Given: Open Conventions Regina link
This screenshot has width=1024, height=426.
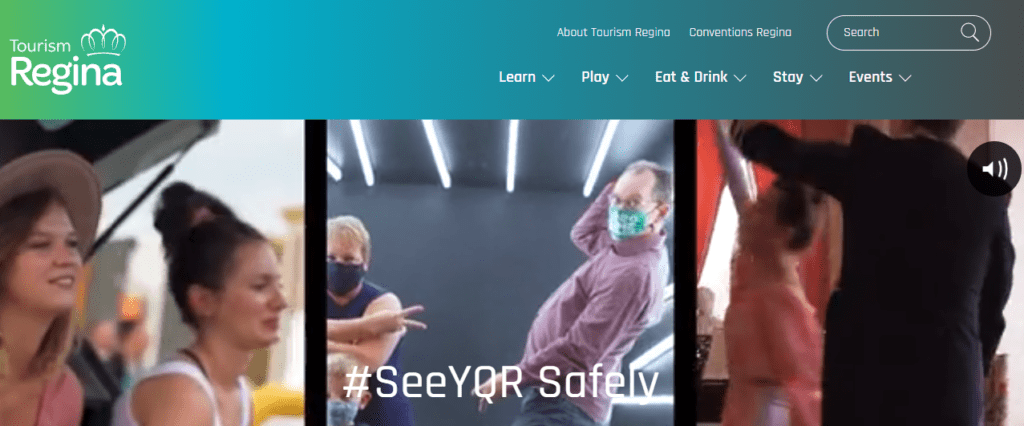Looking at the screenshot, I should [740, 32].
